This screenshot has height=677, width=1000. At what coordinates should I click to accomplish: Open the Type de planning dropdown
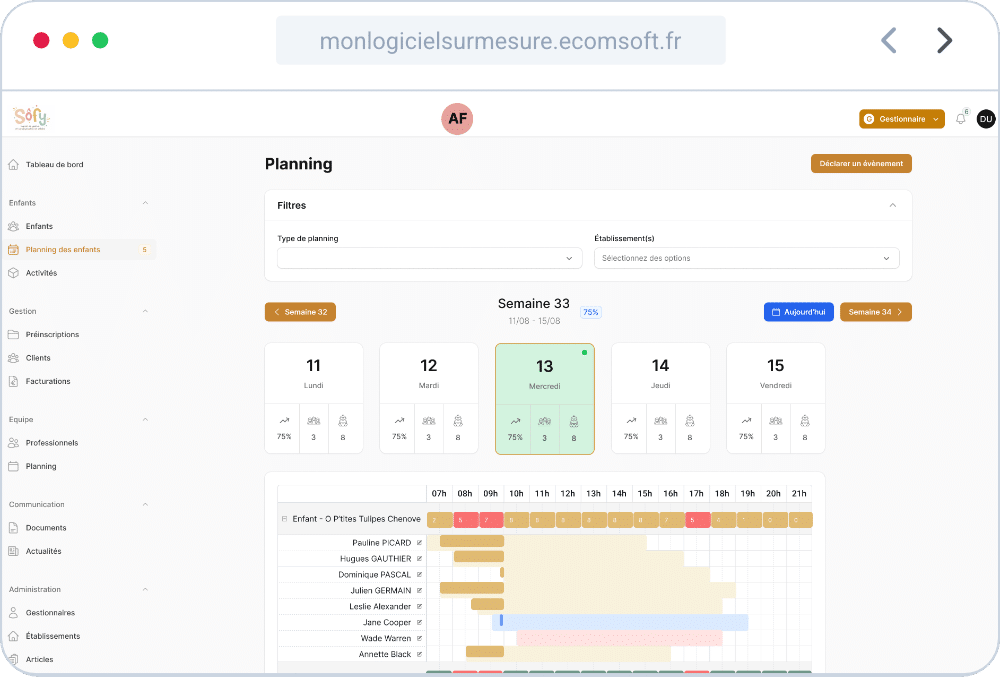click(x=429, y=258)
